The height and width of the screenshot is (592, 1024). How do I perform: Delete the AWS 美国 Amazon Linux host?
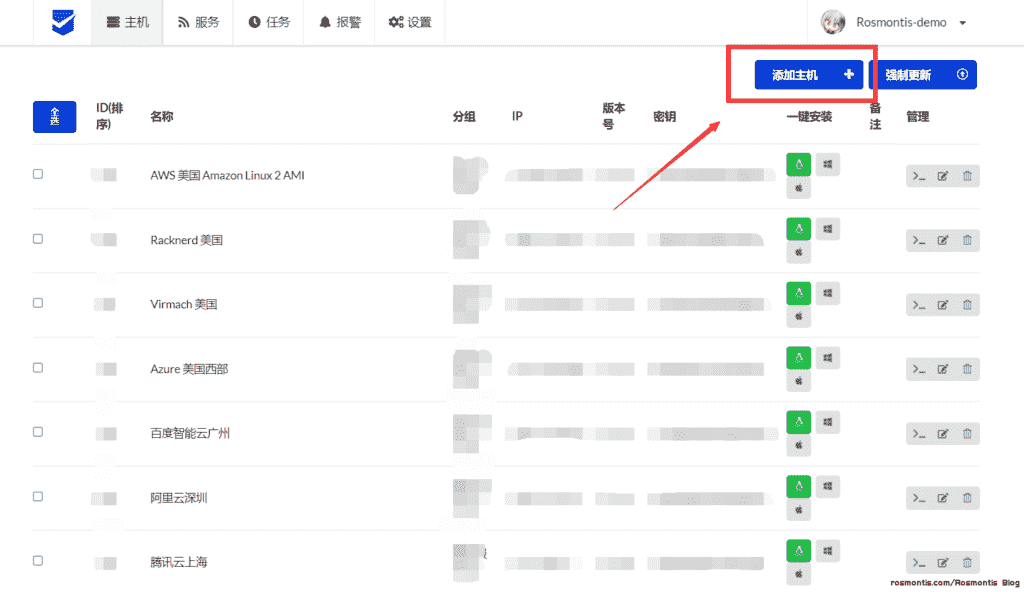(967, 176)
